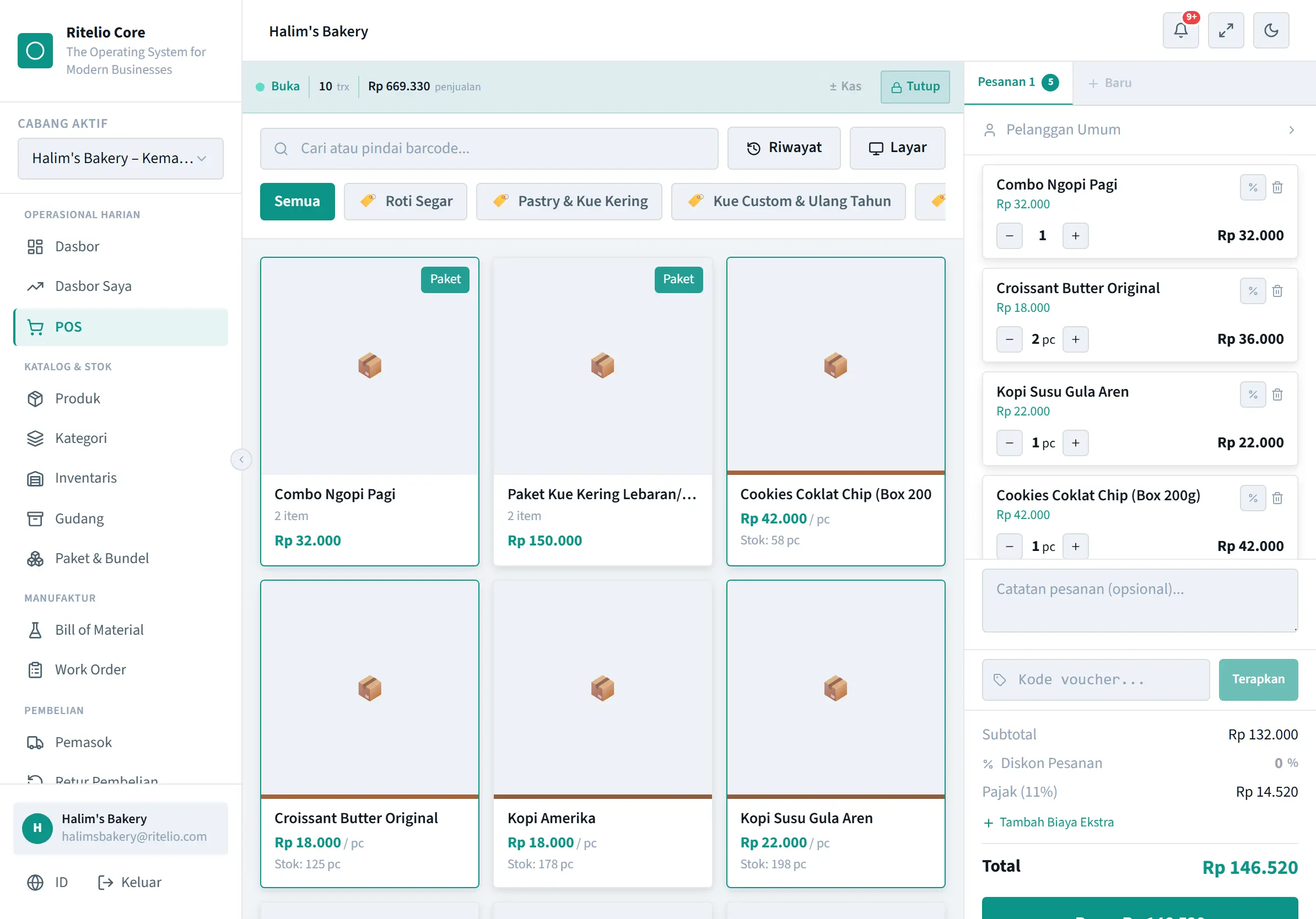Screen dimensions: 1316x919
Task: Click the Tutup shift button
Action: 915,87
